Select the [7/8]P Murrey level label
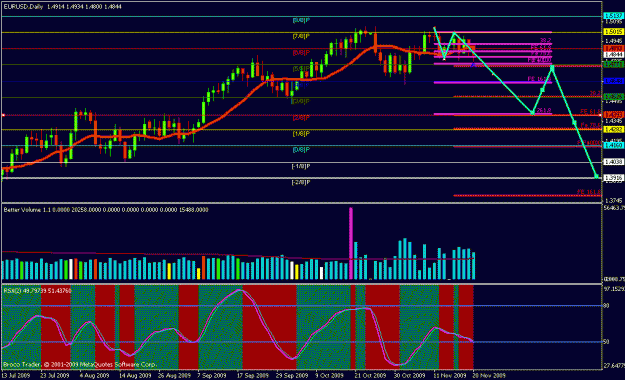 (301, 36)
